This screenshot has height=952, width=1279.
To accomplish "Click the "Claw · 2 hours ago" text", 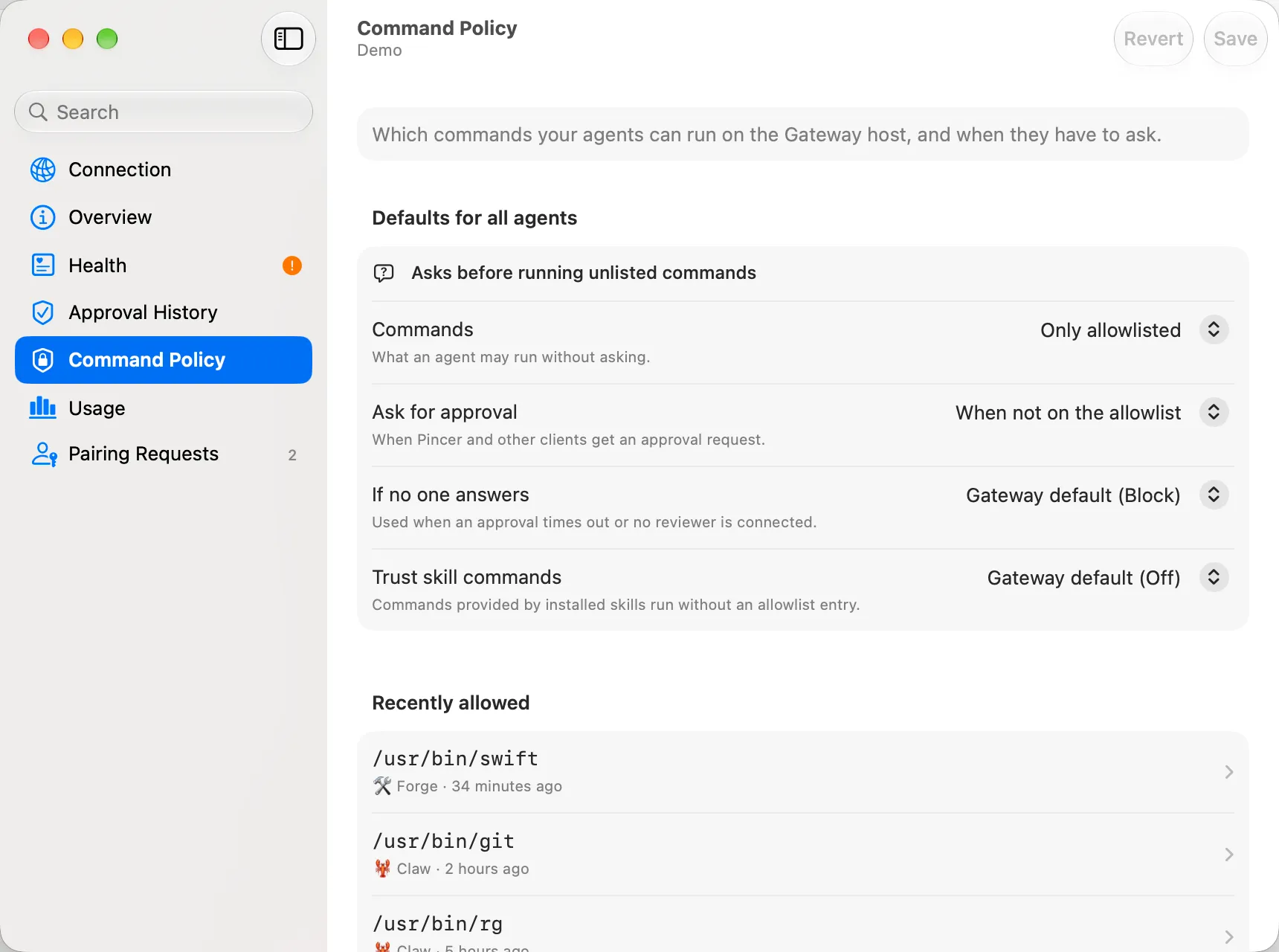I will tap(463, 869).
